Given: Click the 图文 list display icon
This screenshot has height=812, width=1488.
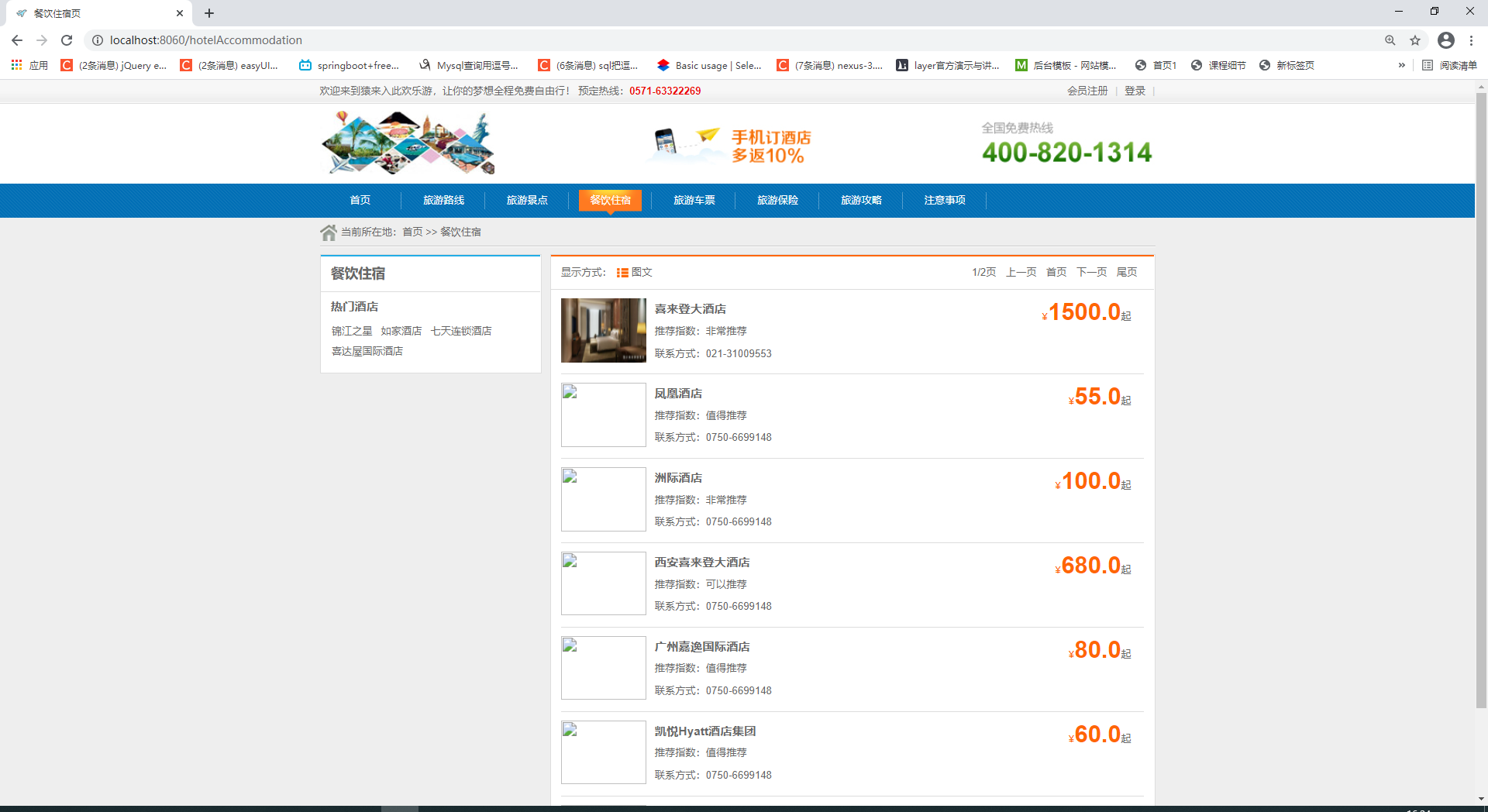Looking at the screenshot, I should click(x=622, y=273).
